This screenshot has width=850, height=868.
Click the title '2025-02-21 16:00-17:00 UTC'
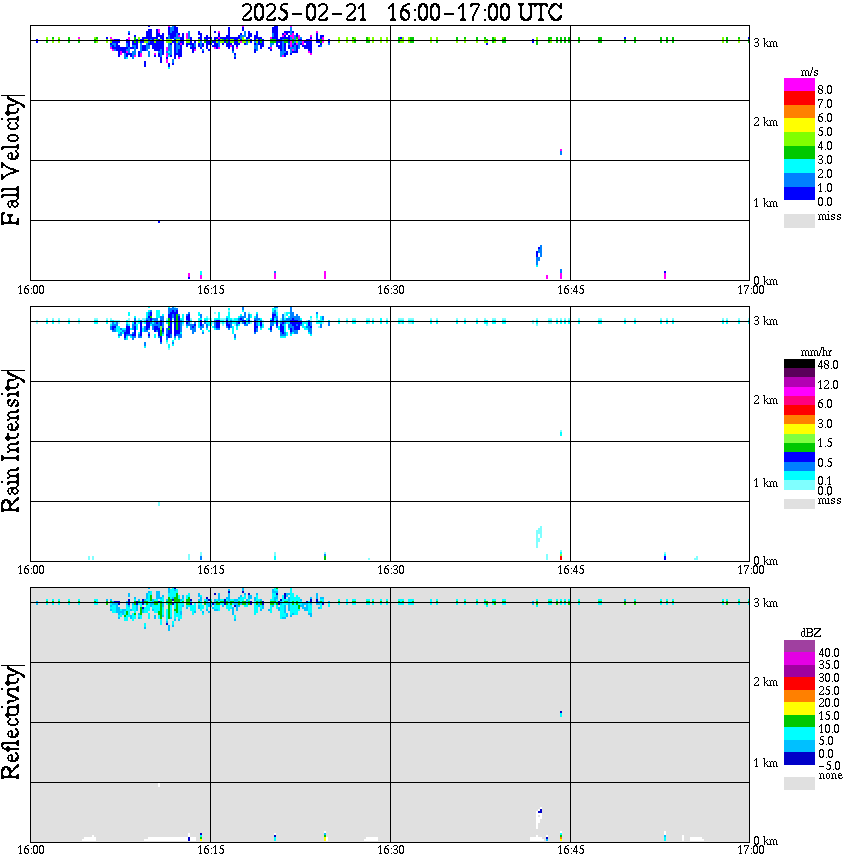(x=401, y=12)
